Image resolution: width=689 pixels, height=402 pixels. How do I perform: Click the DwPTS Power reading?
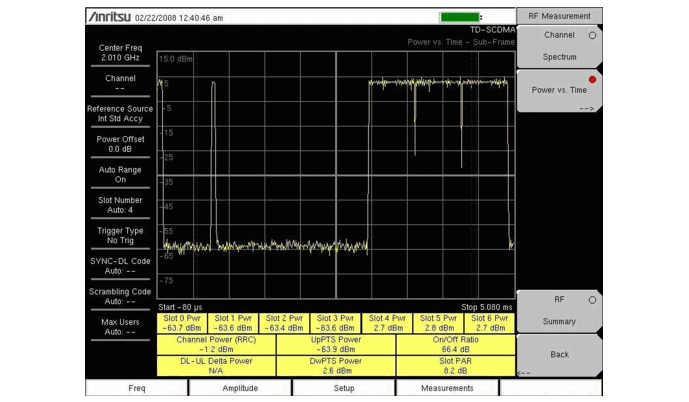(336, 366)
